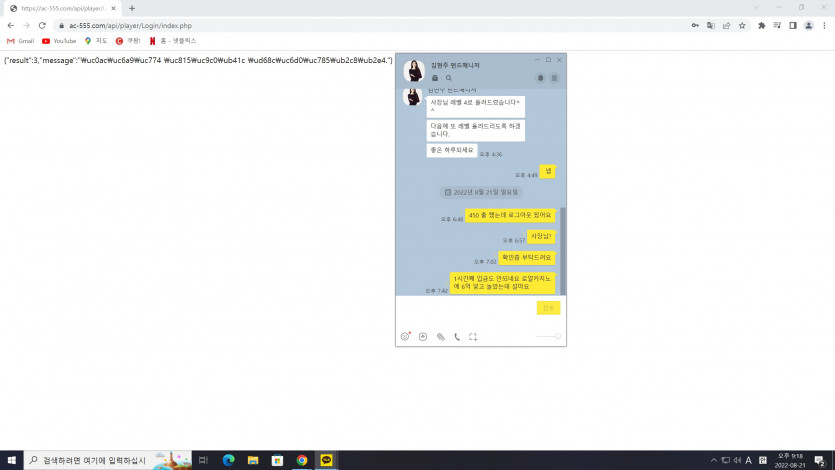Focus the address bar URL
The width and height of the screenshot is (835, 470).
pyautogui.click(x=130, y=26)
